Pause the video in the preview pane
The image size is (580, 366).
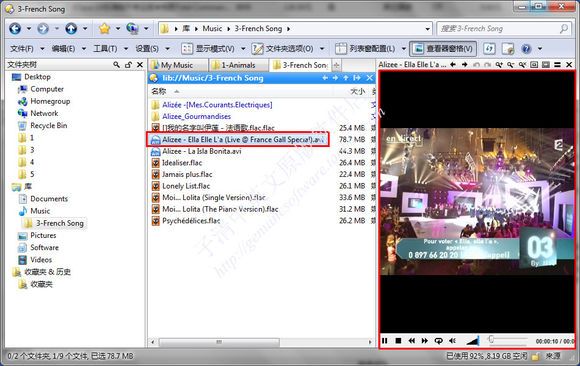(x=385, y=340)
